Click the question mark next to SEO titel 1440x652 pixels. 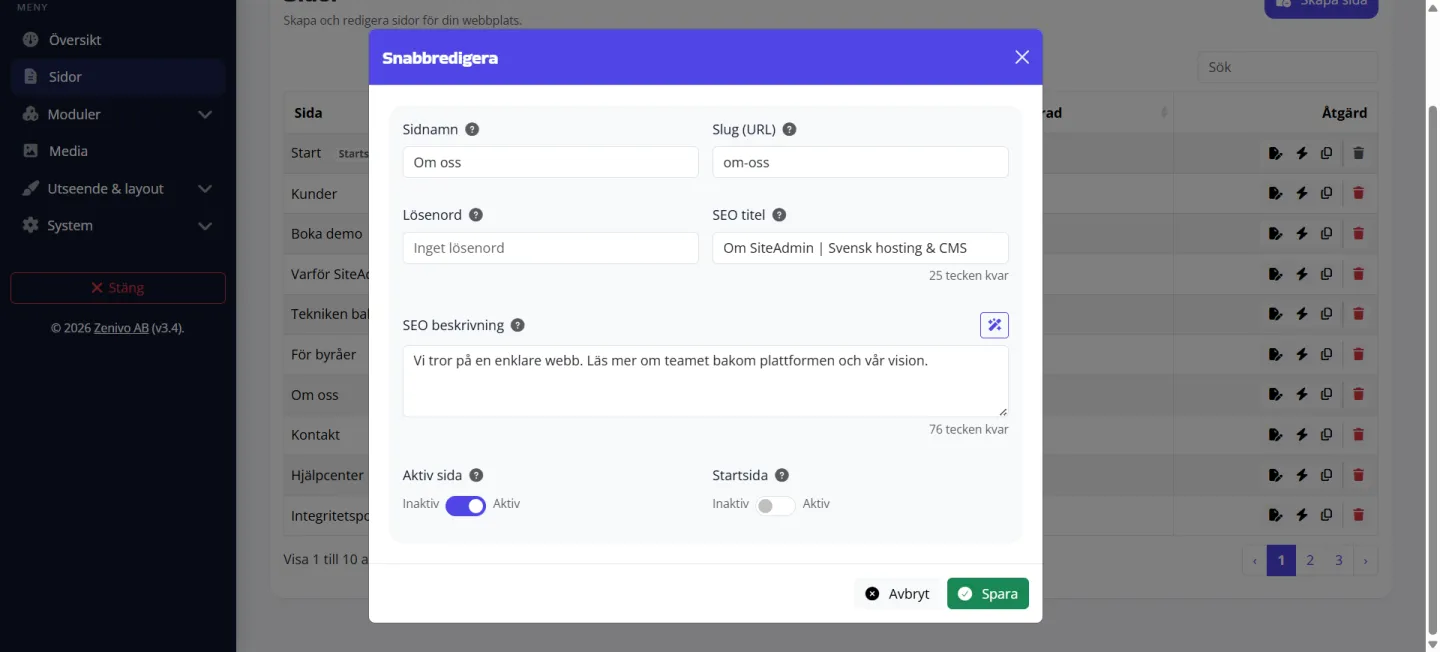coord(779,215)
